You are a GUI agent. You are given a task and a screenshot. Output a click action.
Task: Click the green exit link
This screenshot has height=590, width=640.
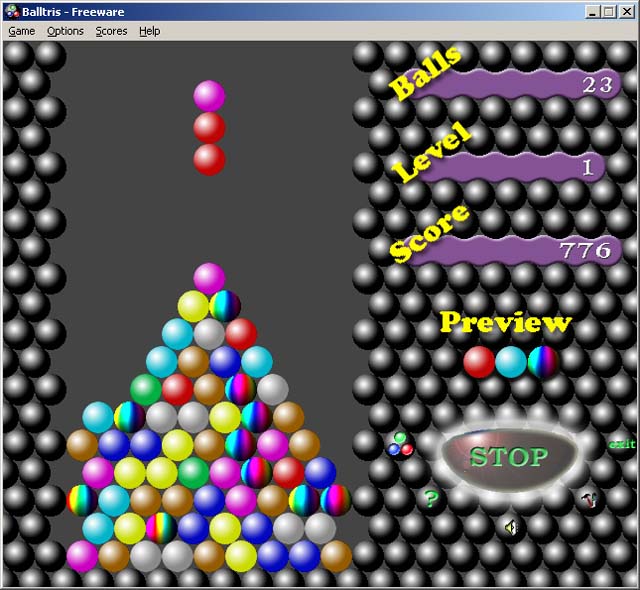point(622,444)
